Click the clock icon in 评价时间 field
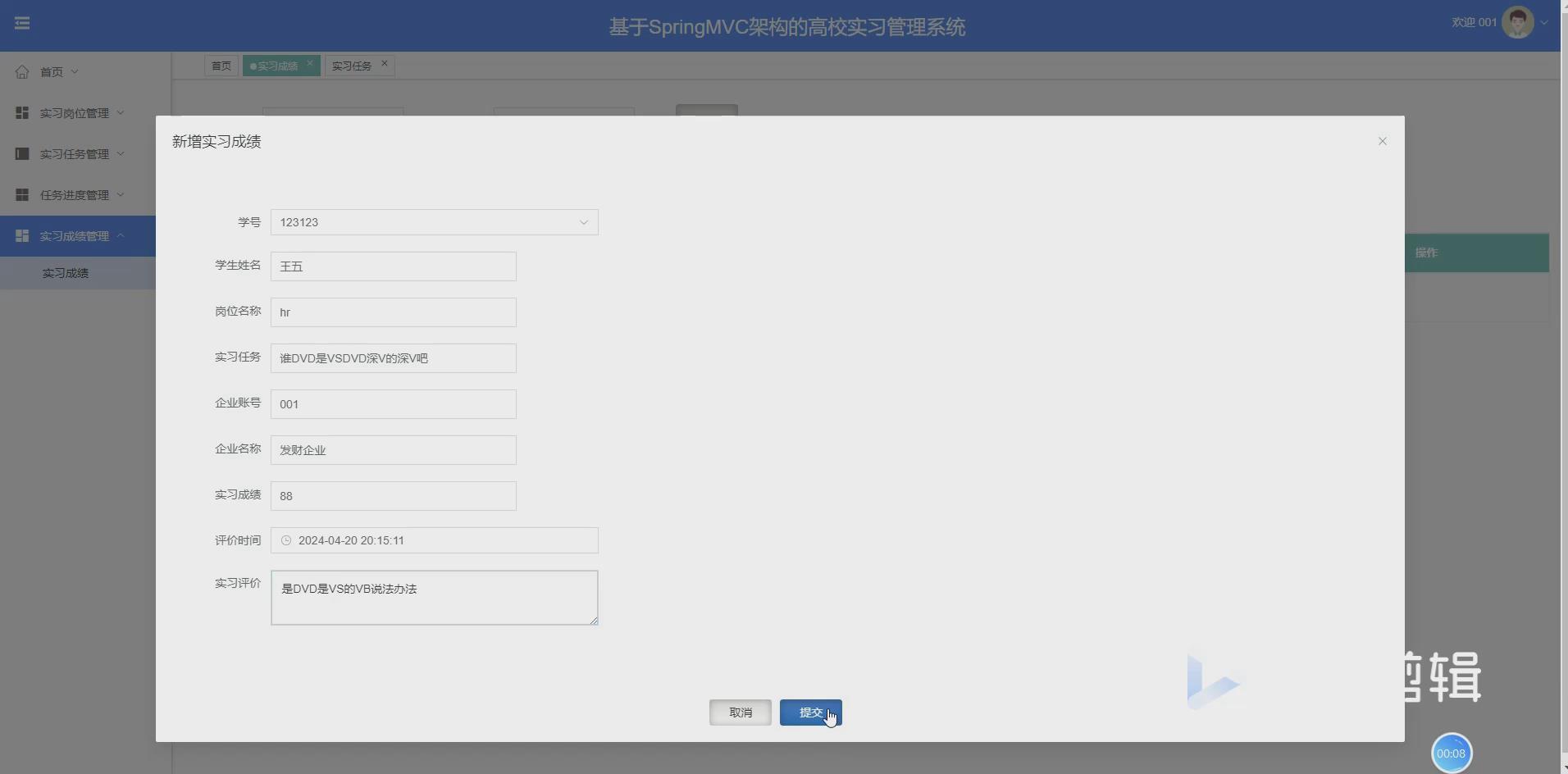 coord(286,540)
